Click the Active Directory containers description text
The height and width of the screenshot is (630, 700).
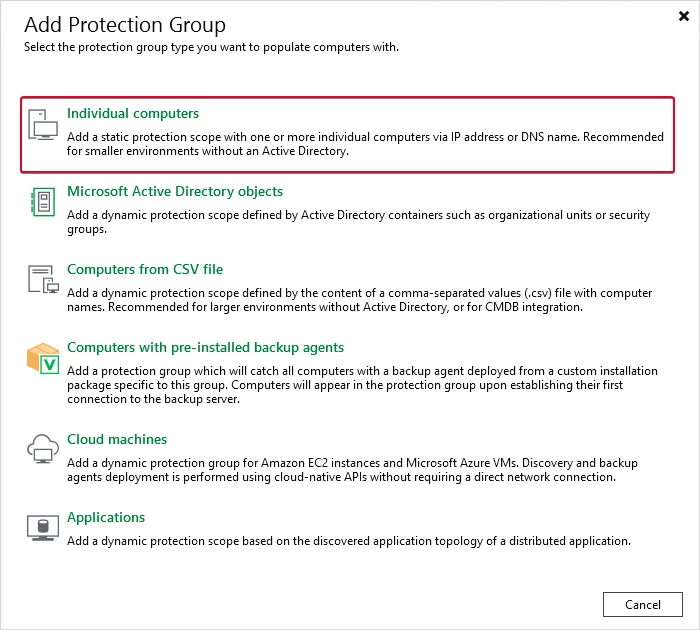pos(358,222)
